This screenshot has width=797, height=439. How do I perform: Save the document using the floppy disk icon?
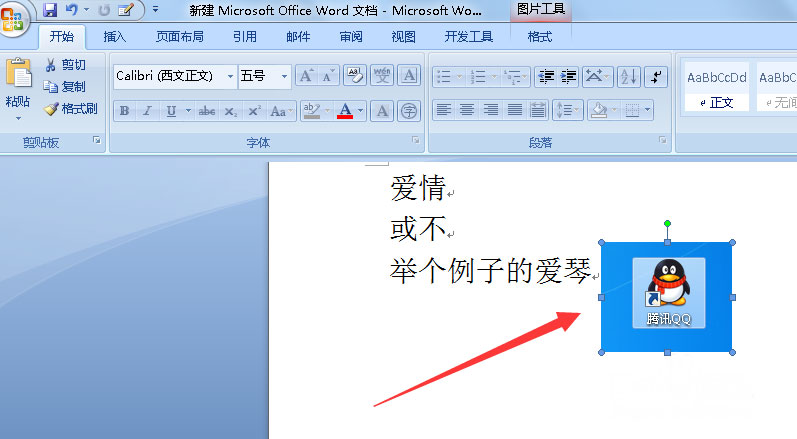(50, 10)
